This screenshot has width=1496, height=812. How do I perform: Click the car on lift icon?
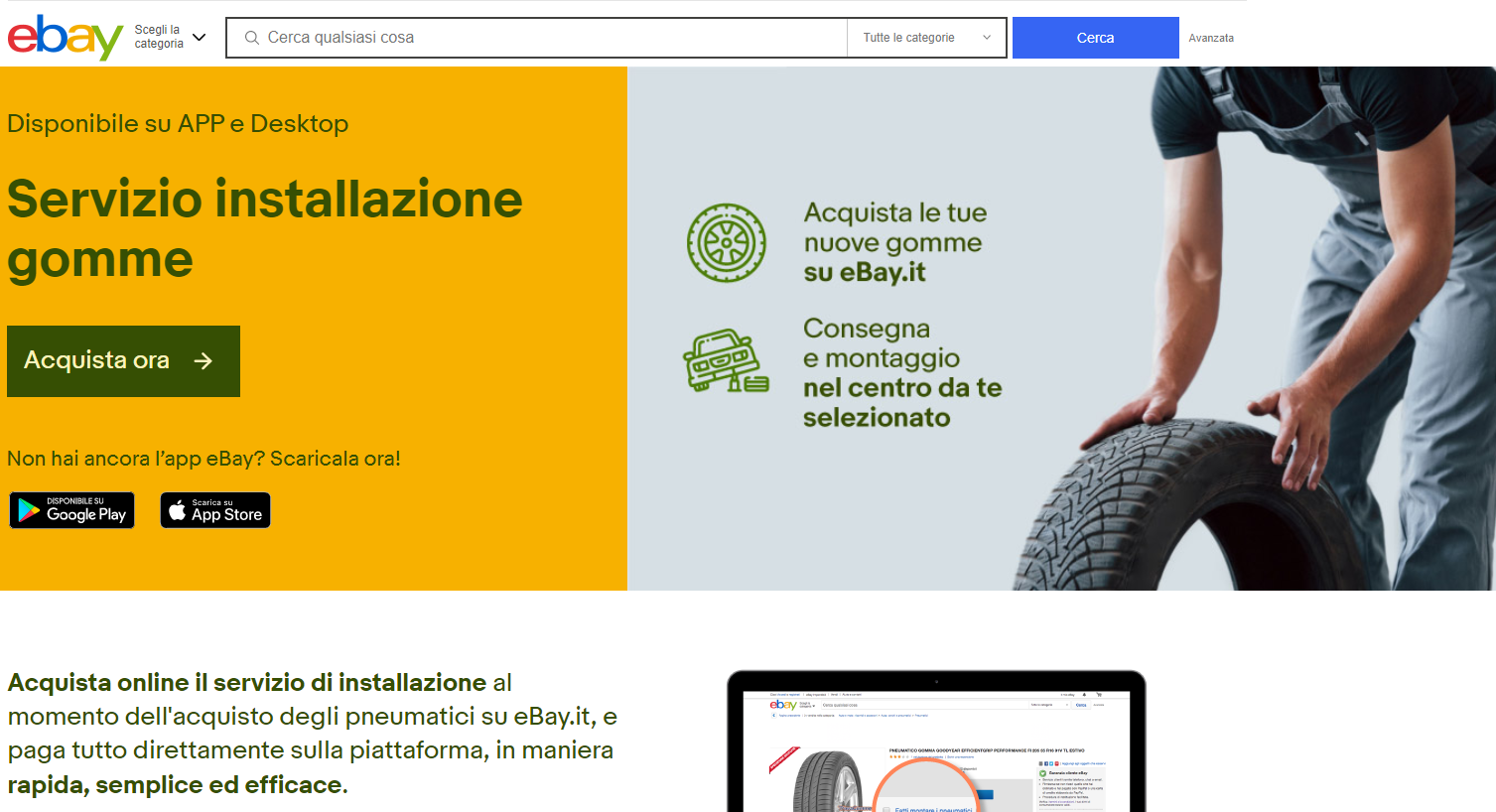726,360
